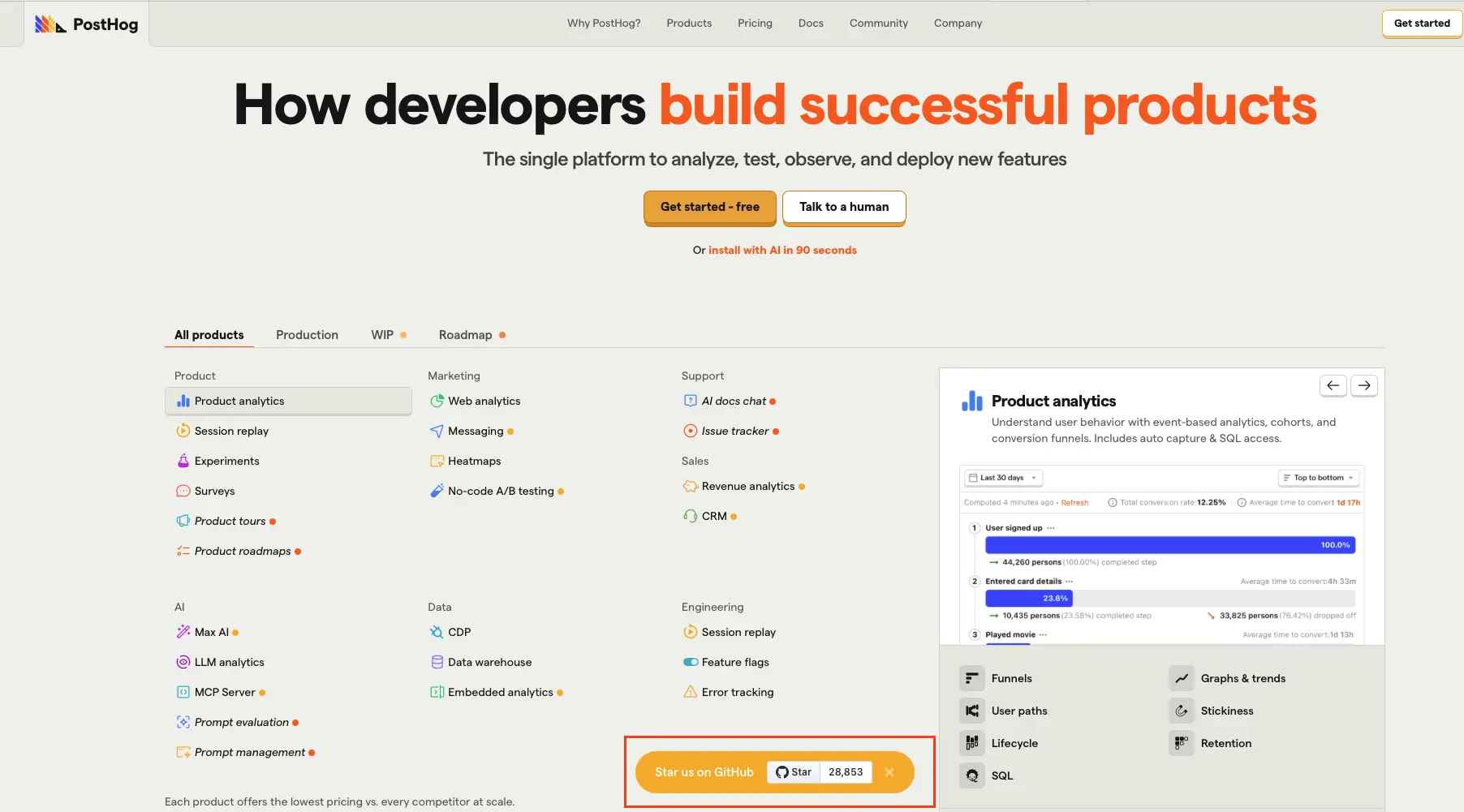The height and width of the screenshot is (812, 1464).
Task: Open Issue tracker item
Action: [731, 431]
